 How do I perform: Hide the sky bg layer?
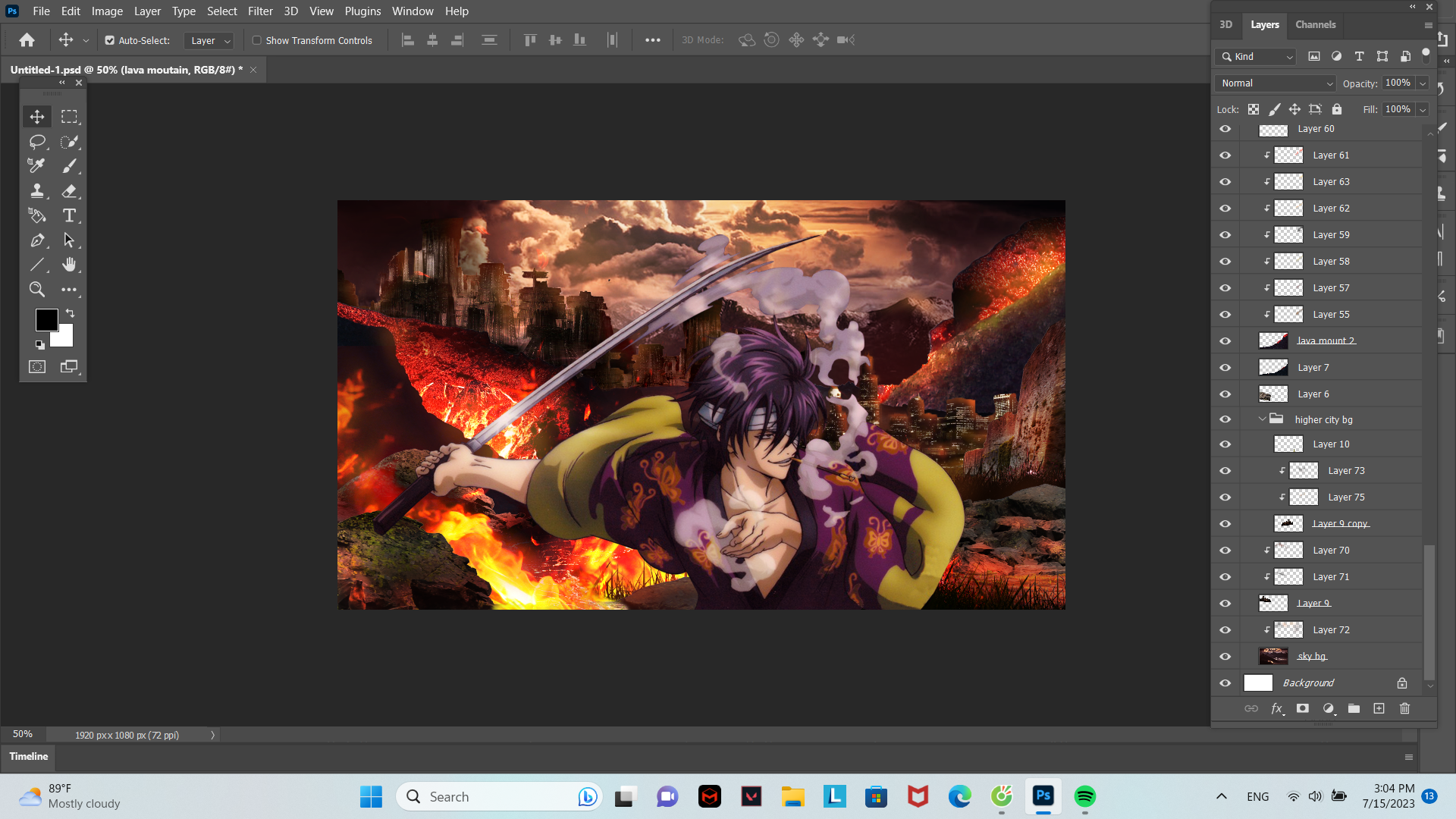tap(1225, 657)
